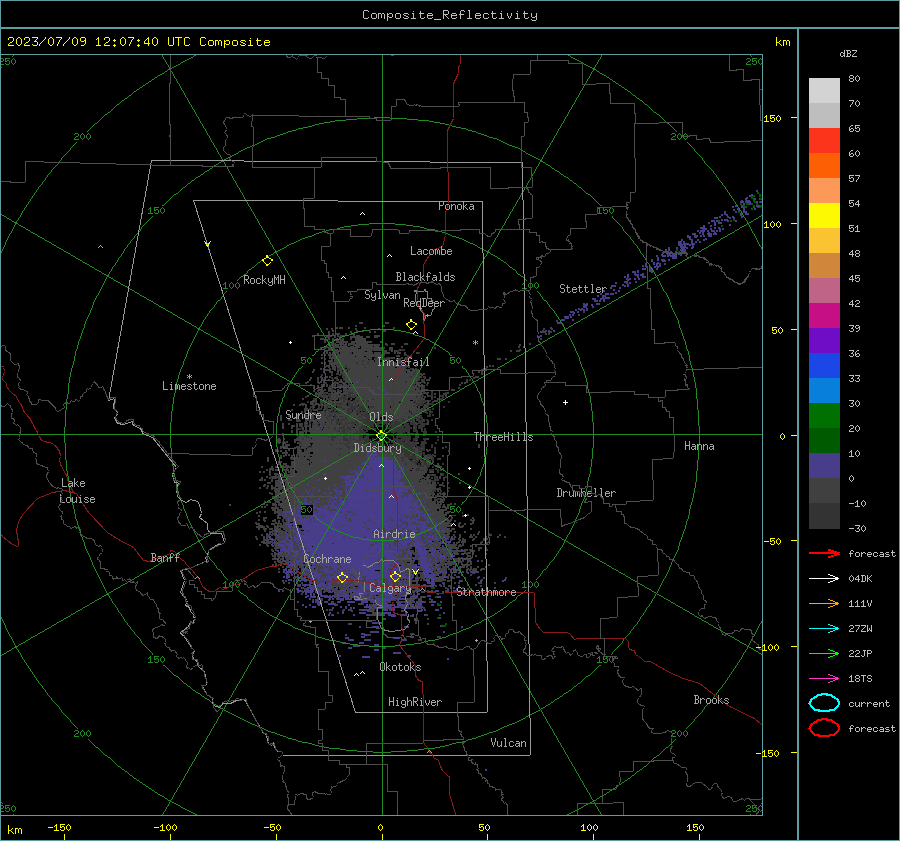Click the white plus marker west of Hanna

[x=565, y=402]
